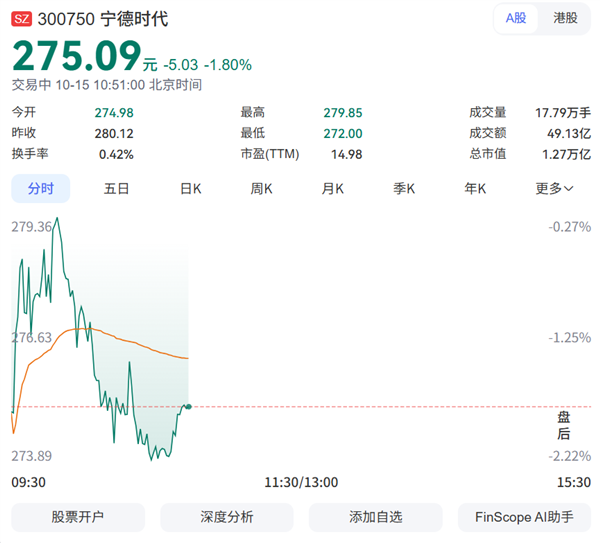600x543 pixels.
Task: Click the current price dot on intraday line
Action: (189, 407)
